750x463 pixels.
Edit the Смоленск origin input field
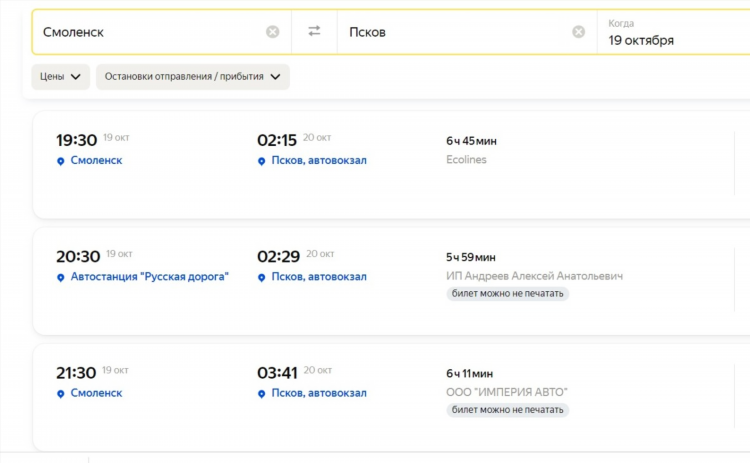153,32
